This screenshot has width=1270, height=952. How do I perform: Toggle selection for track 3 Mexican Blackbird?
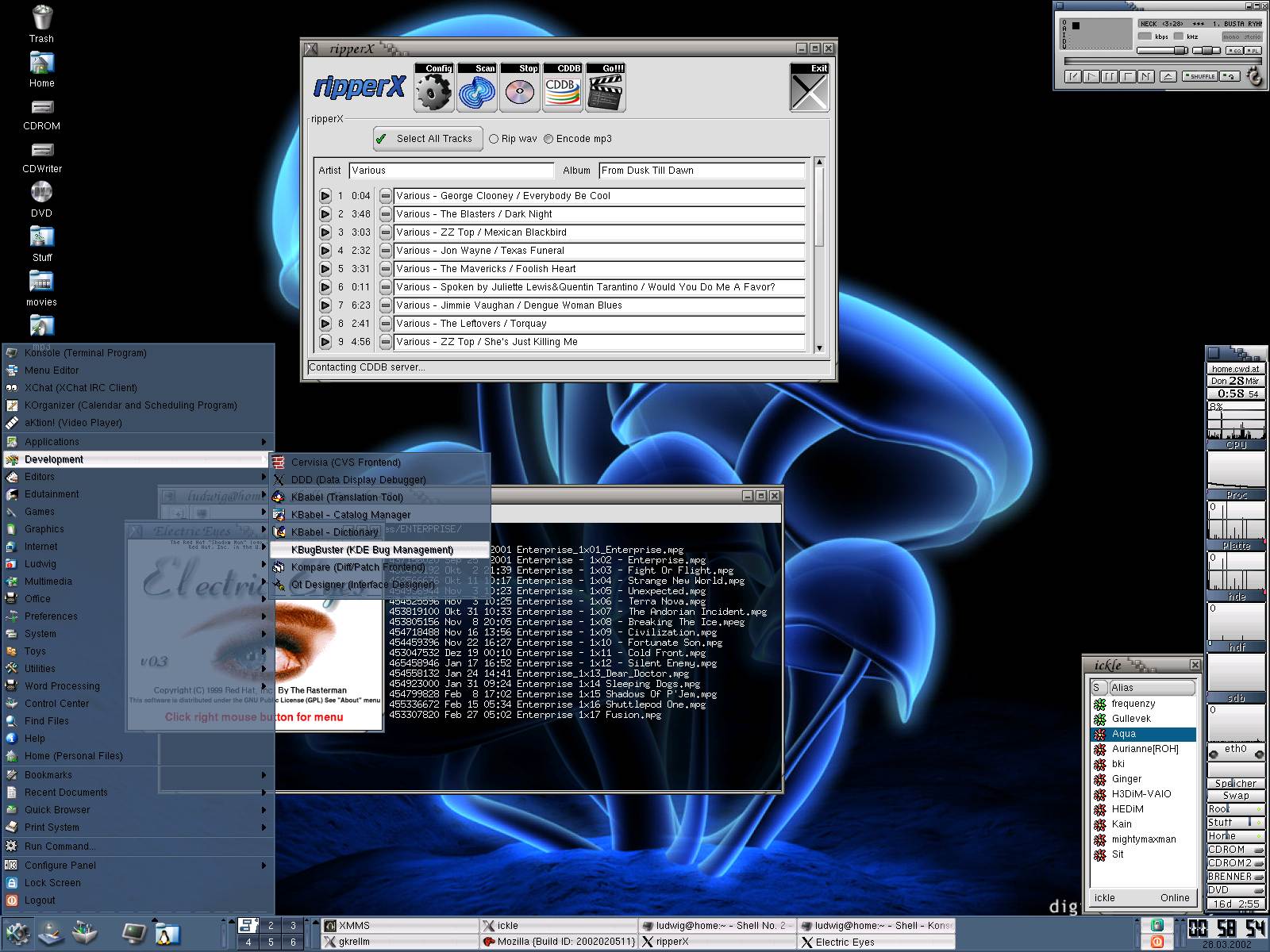coord(385,232)
